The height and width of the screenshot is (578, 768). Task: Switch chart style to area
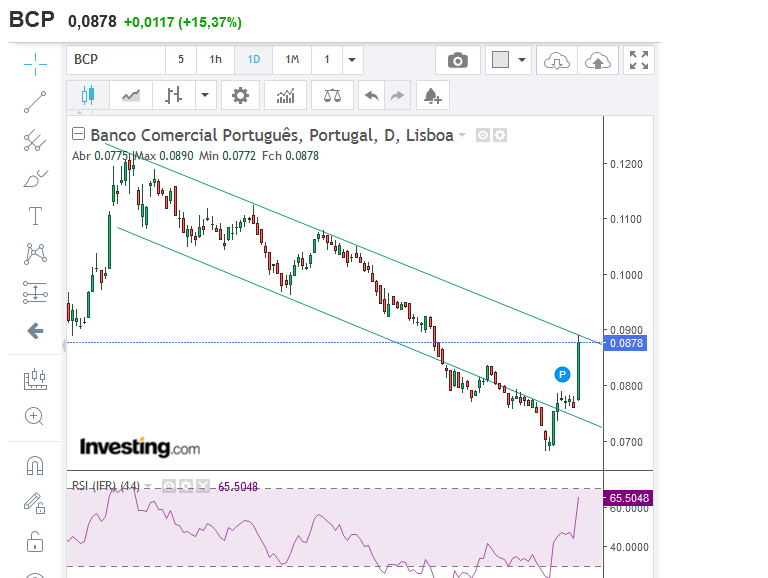[x=131, y=95]
